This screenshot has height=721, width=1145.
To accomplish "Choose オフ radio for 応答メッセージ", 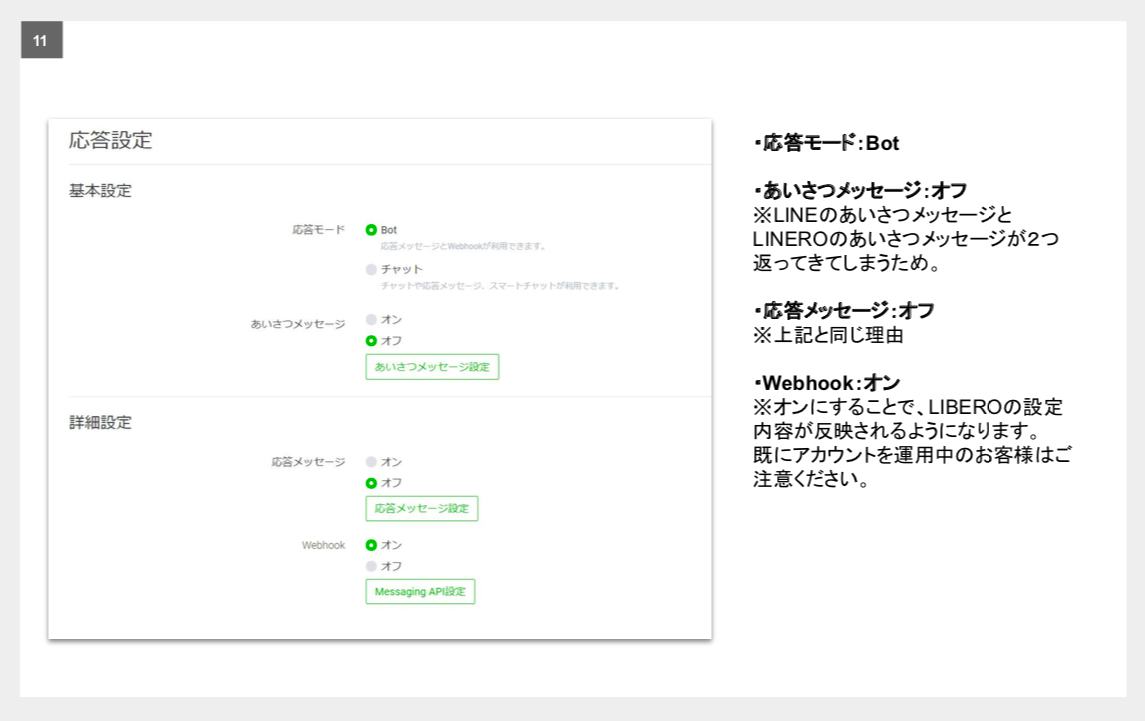I will pos(371,483).
